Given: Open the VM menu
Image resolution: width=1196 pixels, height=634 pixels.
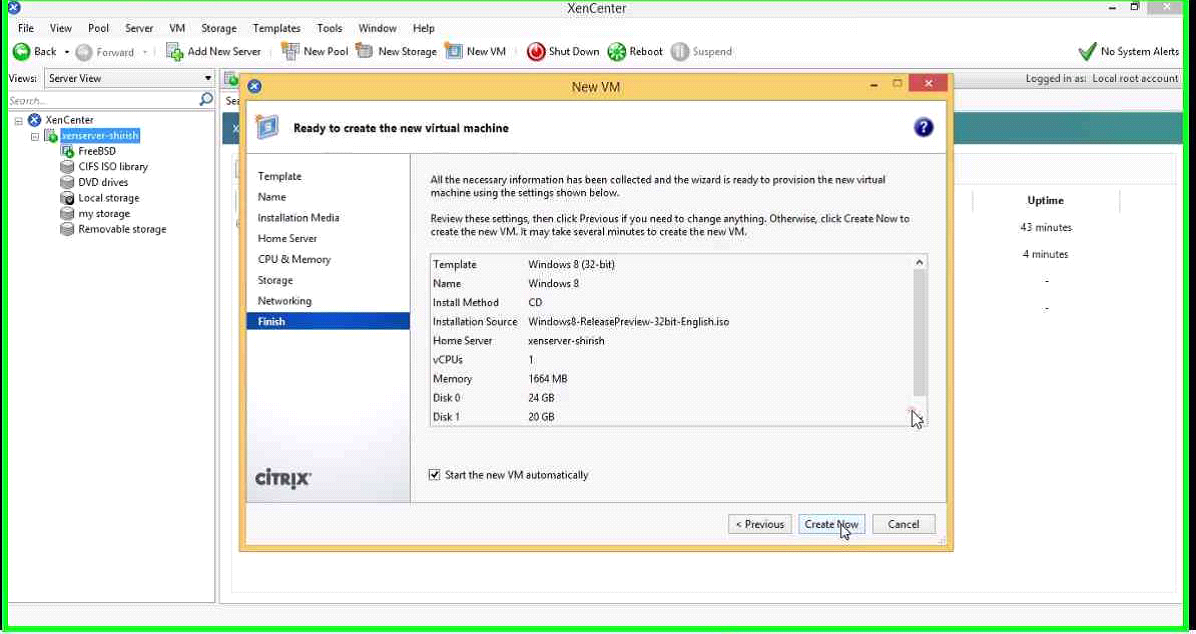Looking at the screenshot, I should (177, 28).
